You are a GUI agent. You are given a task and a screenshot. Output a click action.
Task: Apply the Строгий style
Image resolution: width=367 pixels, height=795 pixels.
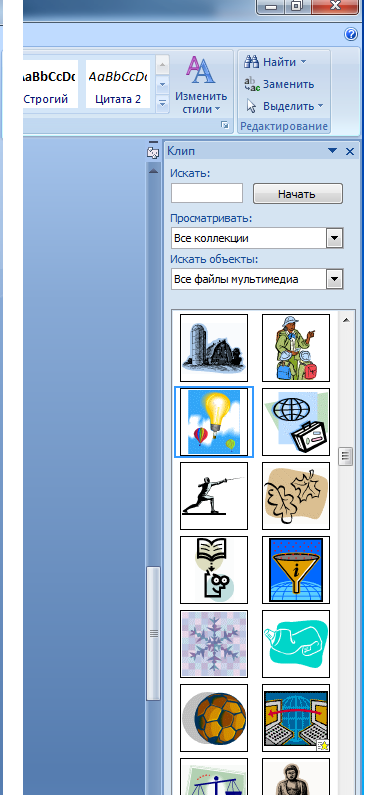50,84
